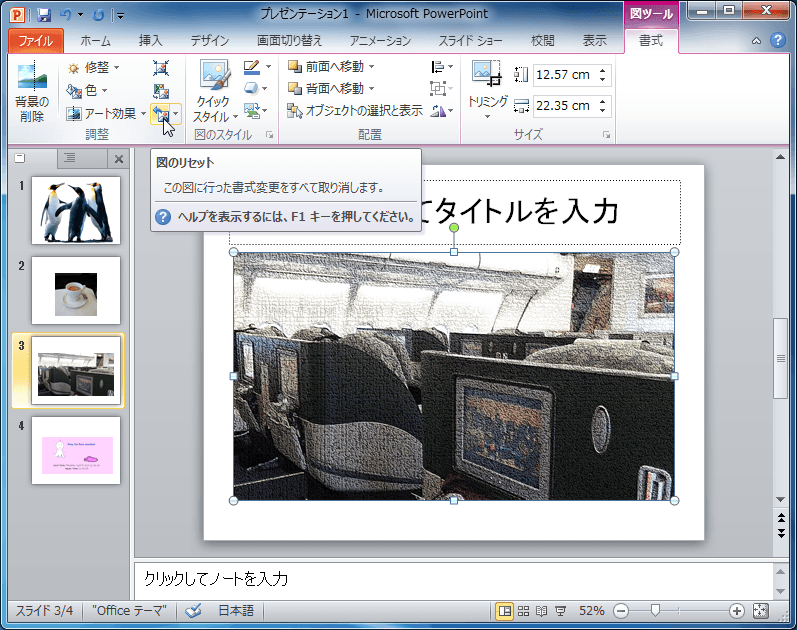Viewport: 797px width, 630px height.
Task: Open the 修整 (Corrections) menu
Action: point(94,67)
